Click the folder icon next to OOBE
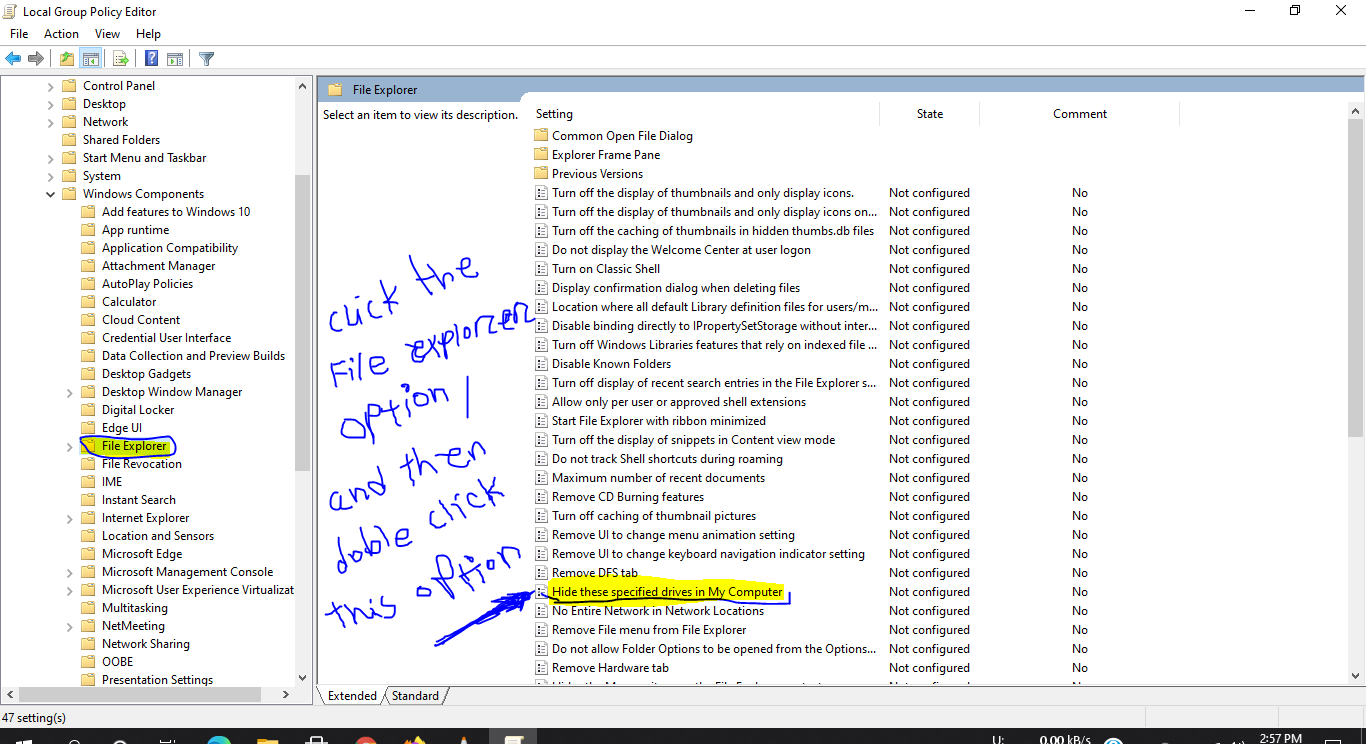Screen dimensions: 1366x744 tap(88, 661)
